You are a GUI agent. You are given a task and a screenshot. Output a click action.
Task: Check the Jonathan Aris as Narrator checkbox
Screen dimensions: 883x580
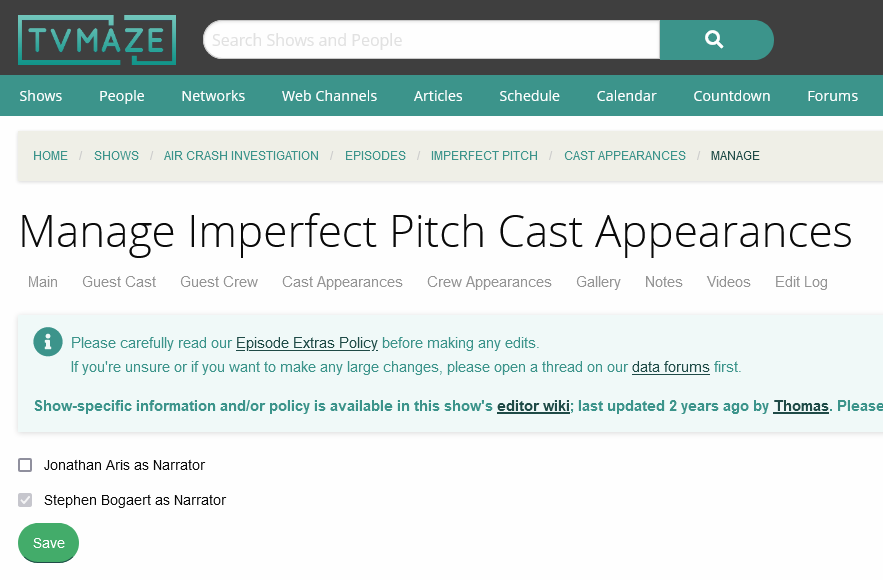coord(26,465)
